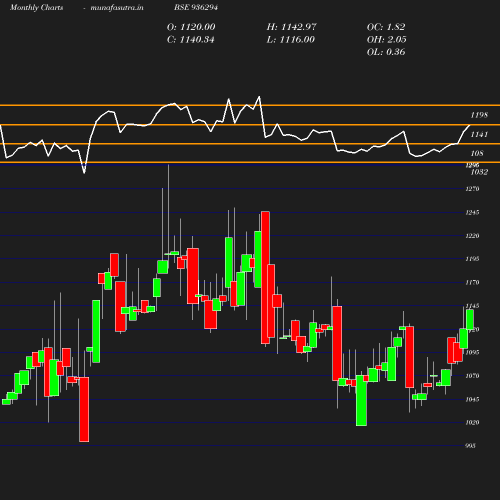Click the 1270 price axis label

[x=472, y=189]
